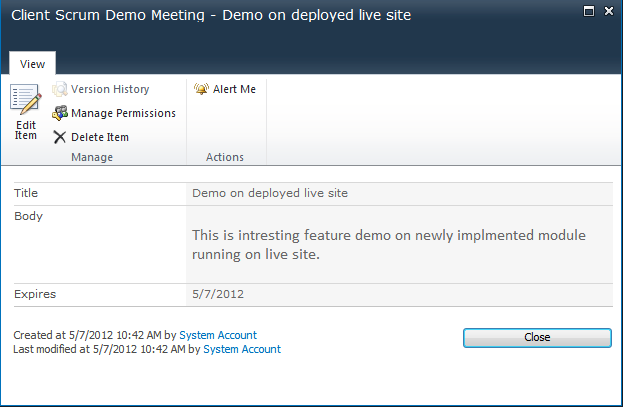Image resolution: width=623 pixels, height=407 pixels.
Task: Click the Expires date 5/7/2012
Action: tap(217, 294)
